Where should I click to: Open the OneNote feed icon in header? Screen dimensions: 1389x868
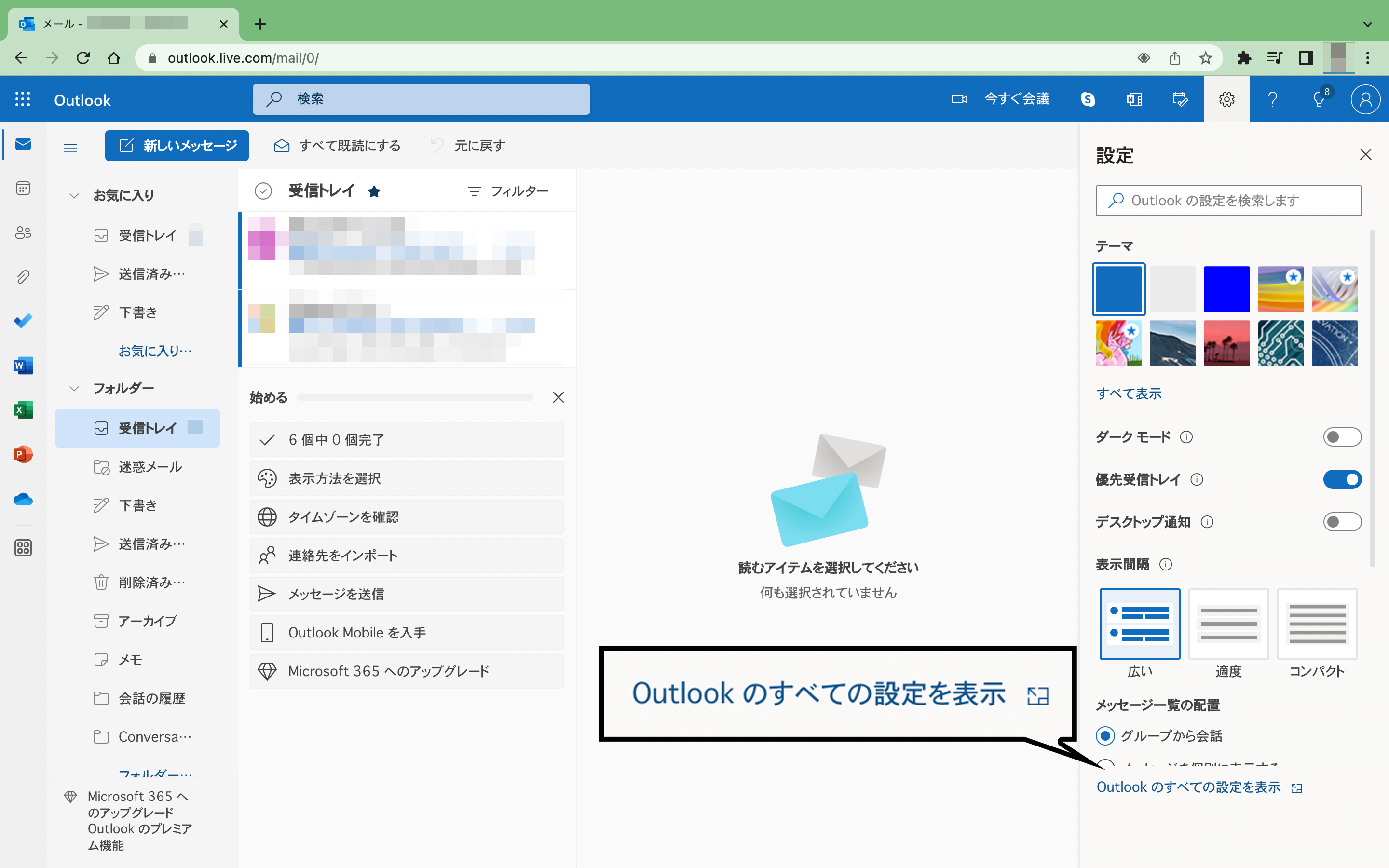[x=1134, y=99]
